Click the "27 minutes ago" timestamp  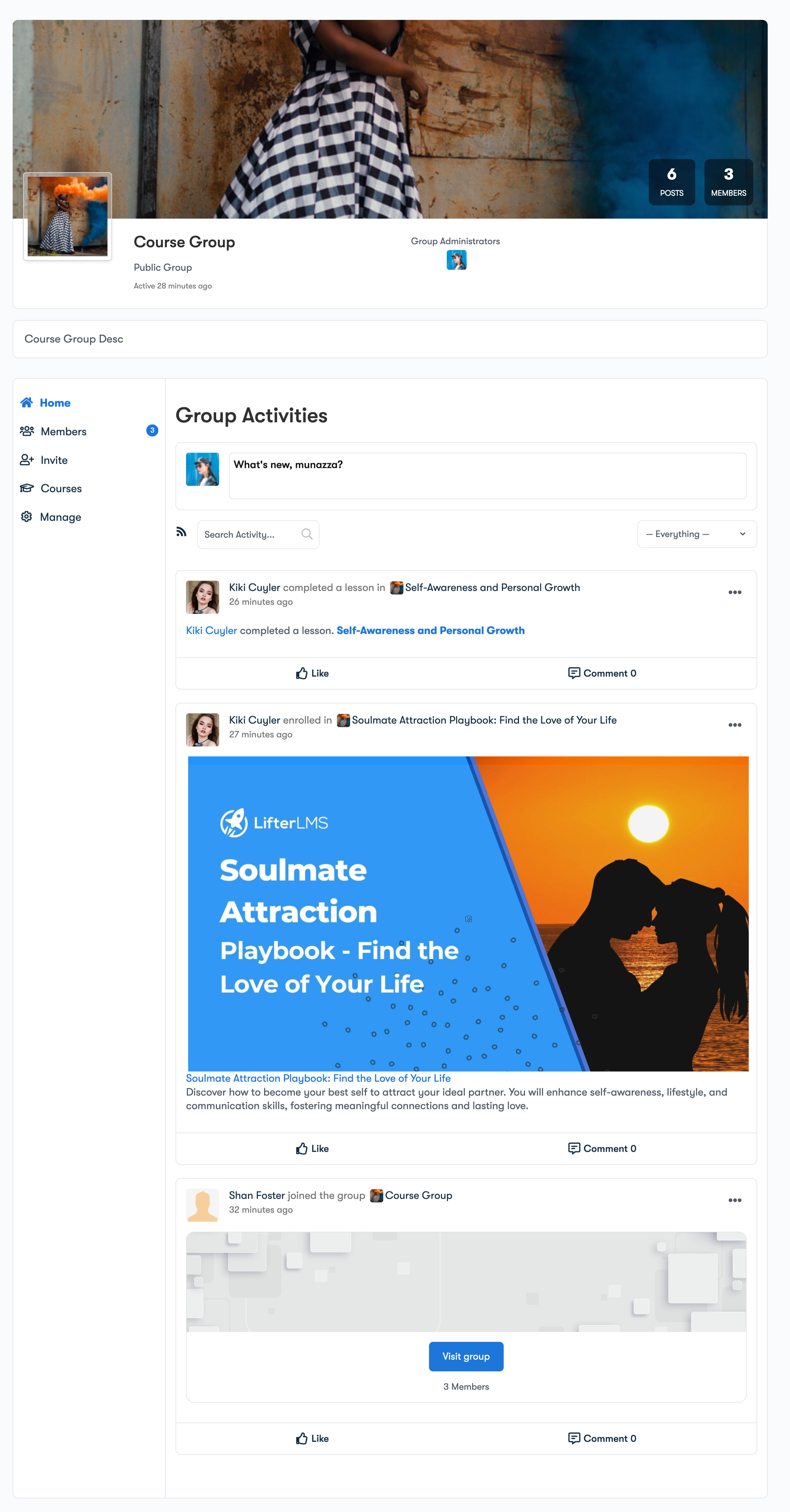pyautogui.click(x=261, y=735)
